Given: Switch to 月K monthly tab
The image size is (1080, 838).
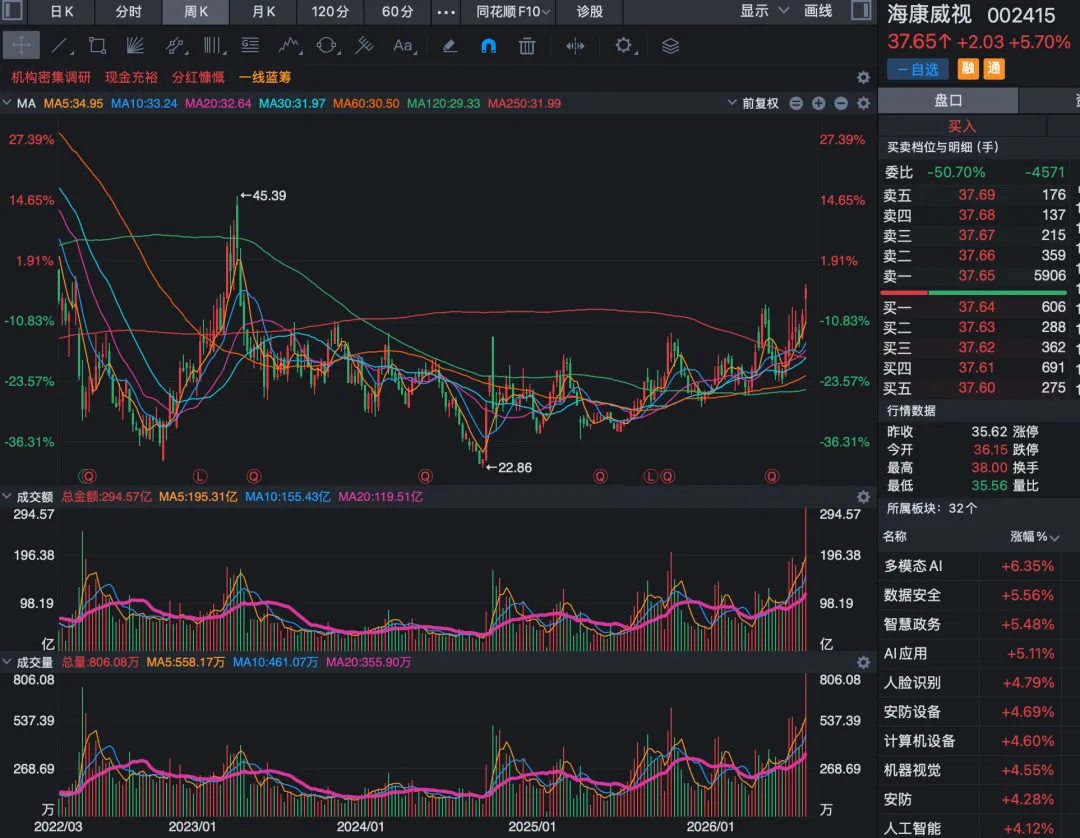Looking at the screenshot, I should (263, 11).
